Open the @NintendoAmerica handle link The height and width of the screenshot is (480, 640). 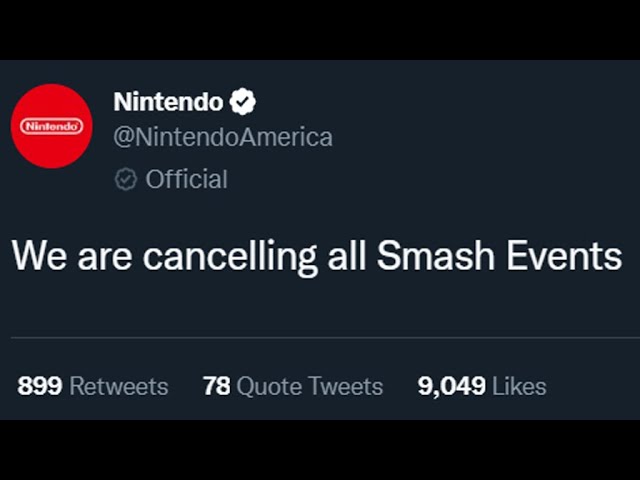pyautogui.click(x=222, y=137)
